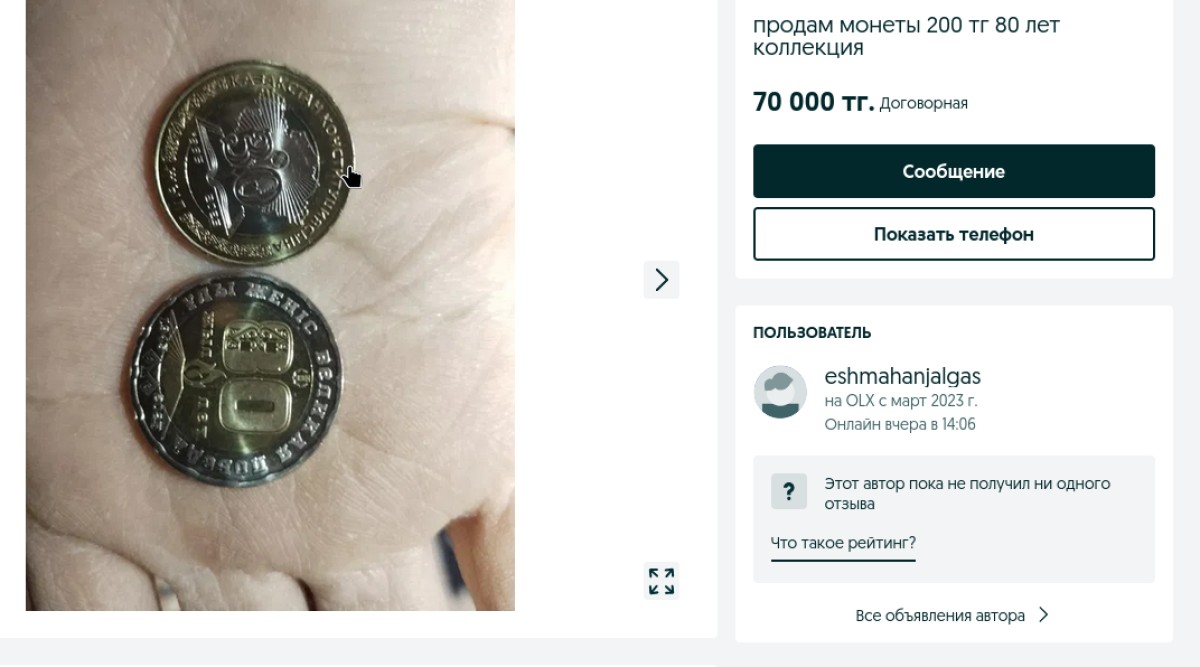Select the expand arrows in bottom image corner

coord(660,581)
